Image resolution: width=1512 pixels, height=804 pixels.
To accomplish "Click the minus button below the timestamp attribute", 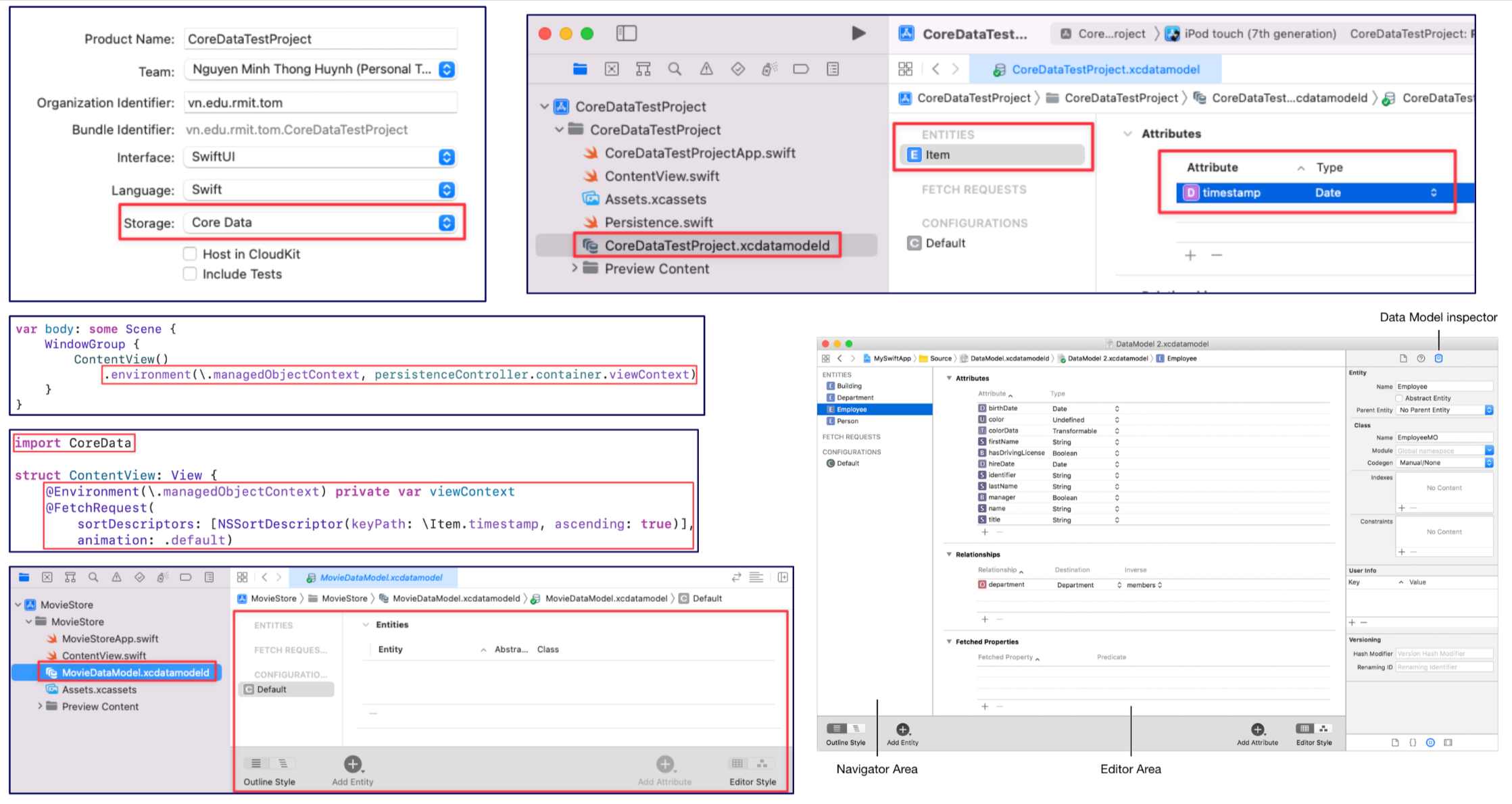I will point(1217,255).
